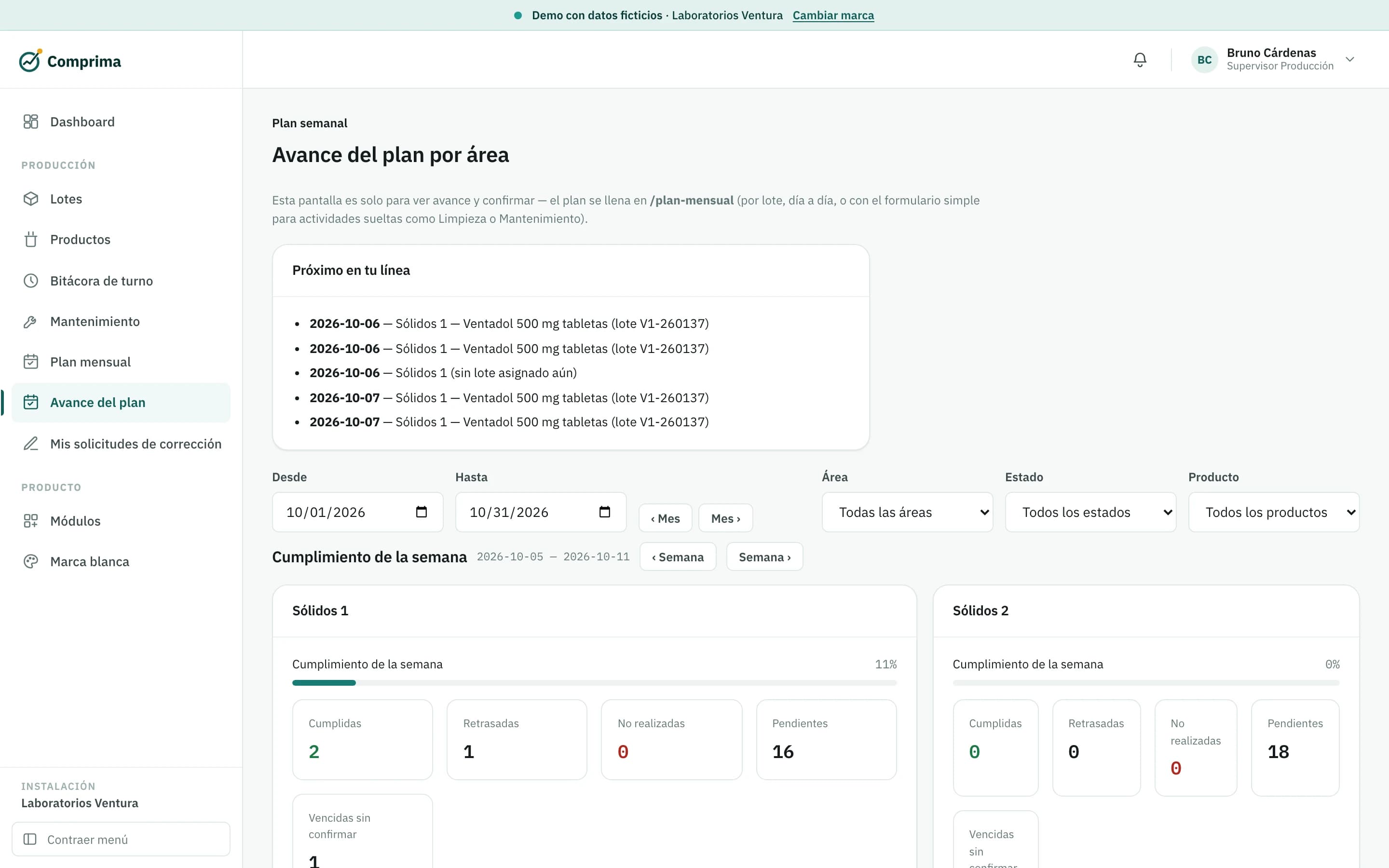Open the Todos los productos dropdown

coord(1274,512)
